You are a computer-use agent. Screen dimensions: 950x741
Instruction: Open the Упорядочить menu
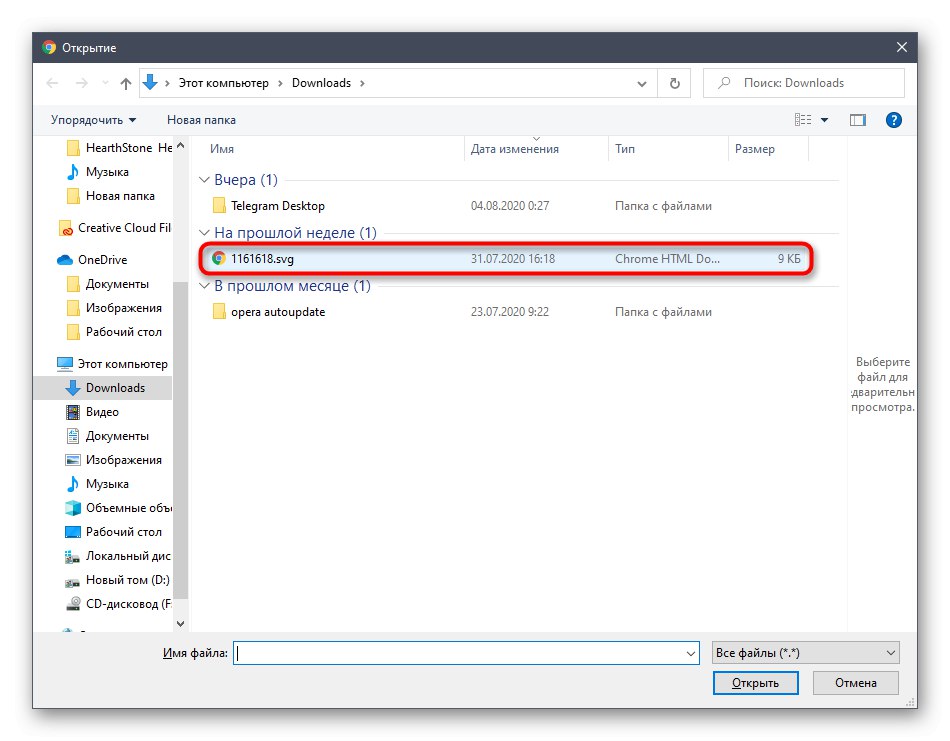(x=93, y=120)
